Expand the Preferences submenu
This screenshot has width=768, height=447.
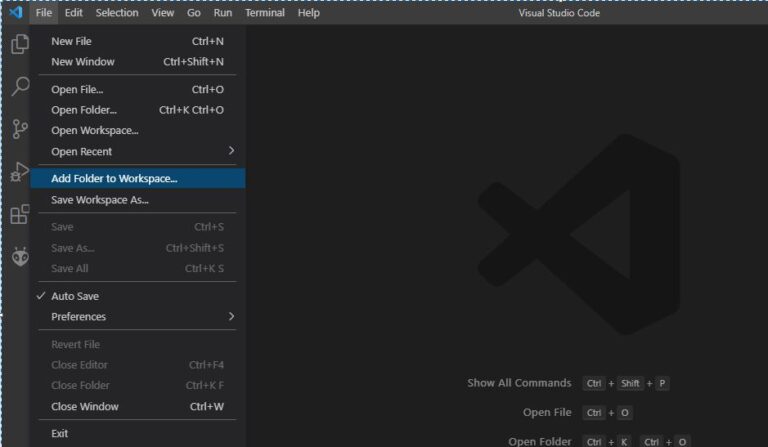[x=138, y=317]
